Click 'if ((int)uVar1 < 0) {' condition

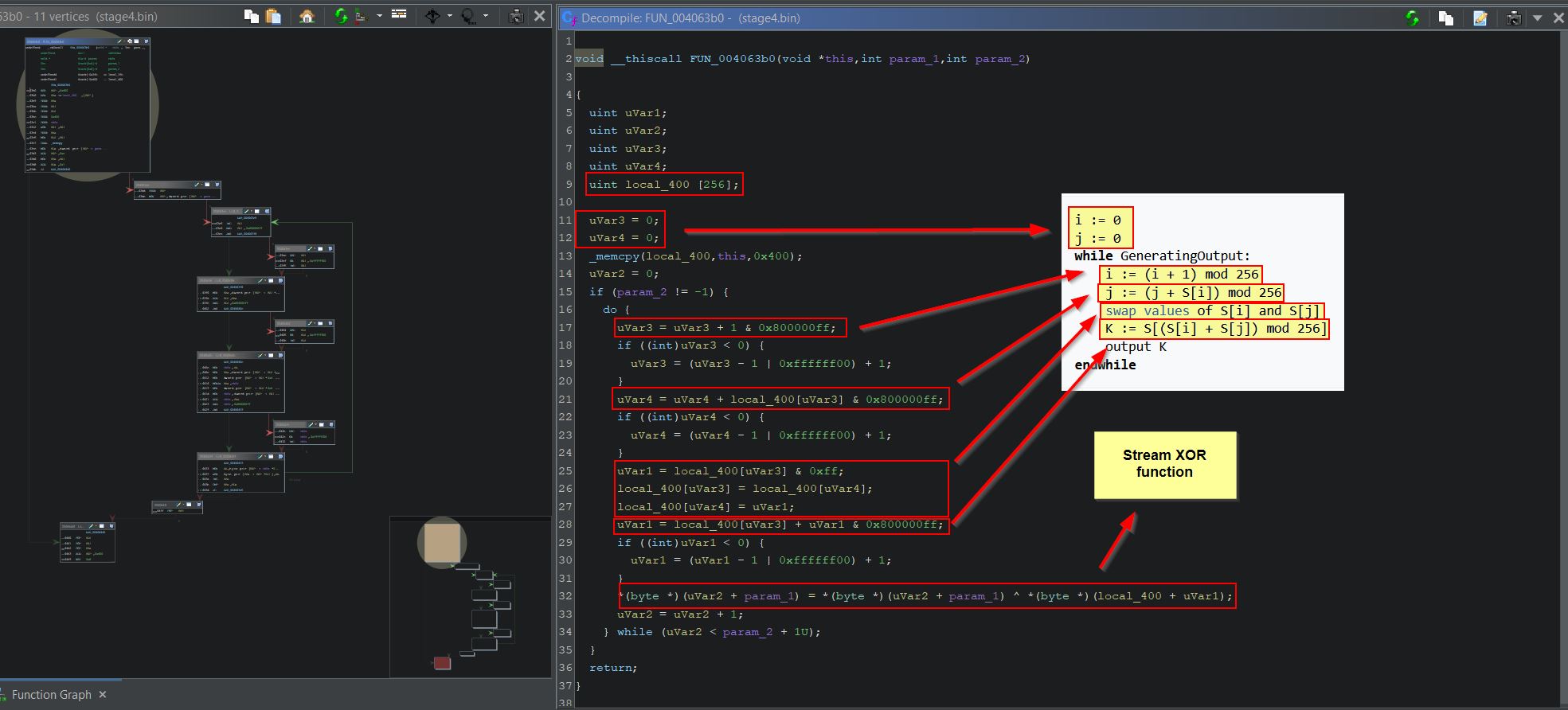[x=690, y=543]
